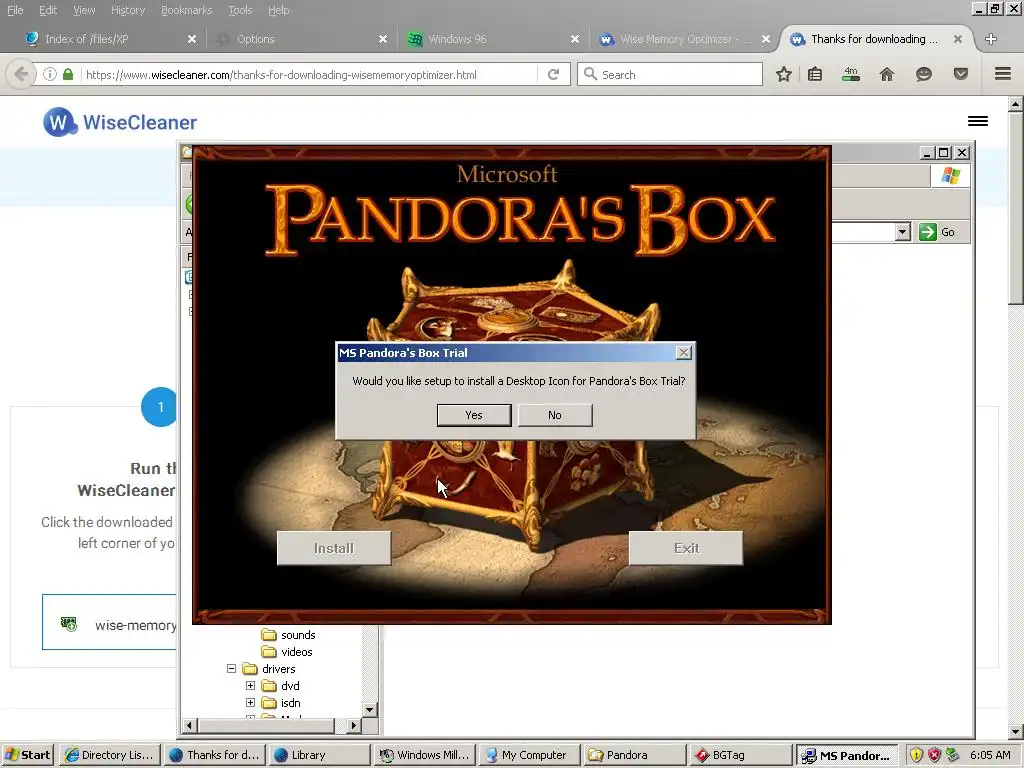Open the downloads icon showing 4m
This screenshot has height=768, width=1024.
coord(851,74)
